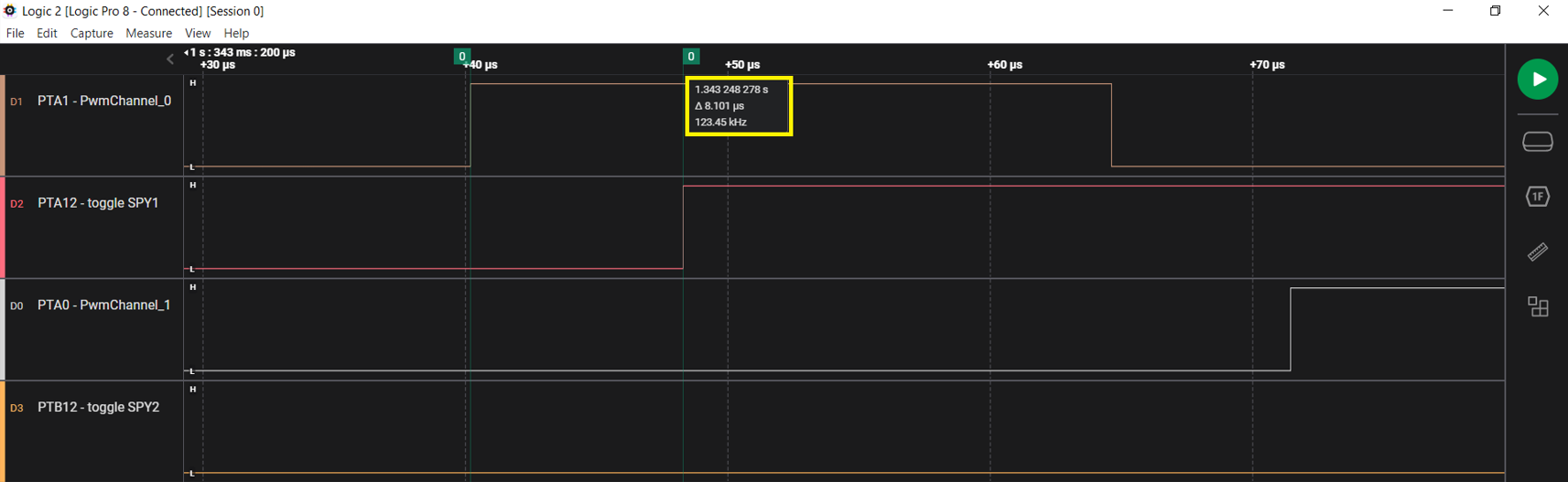This screenshot has height=482, width=1568.
Task: Open the Help menu
Action: (236, 33)
